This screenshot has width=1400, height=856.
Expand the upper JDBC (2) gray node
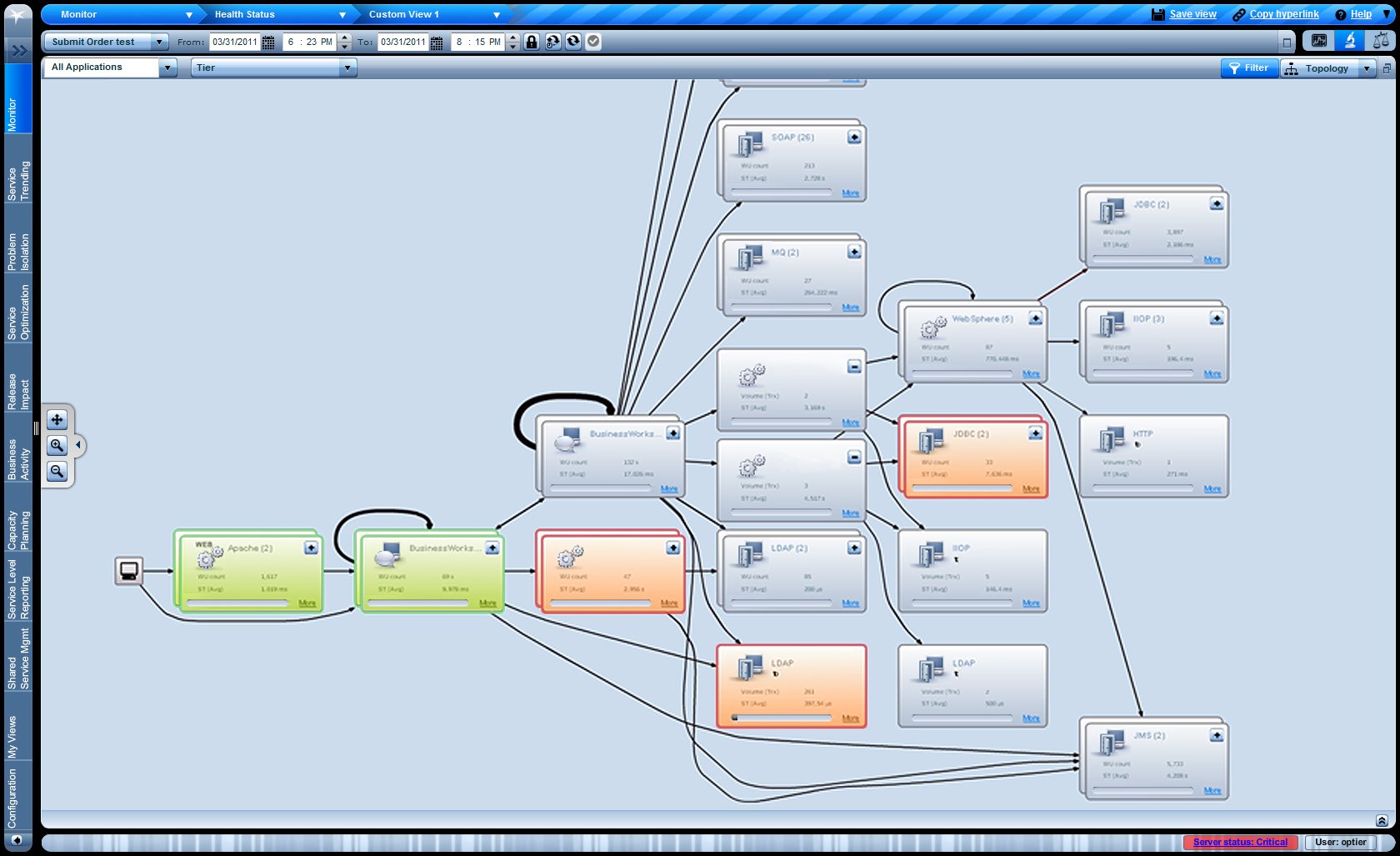1217,203
